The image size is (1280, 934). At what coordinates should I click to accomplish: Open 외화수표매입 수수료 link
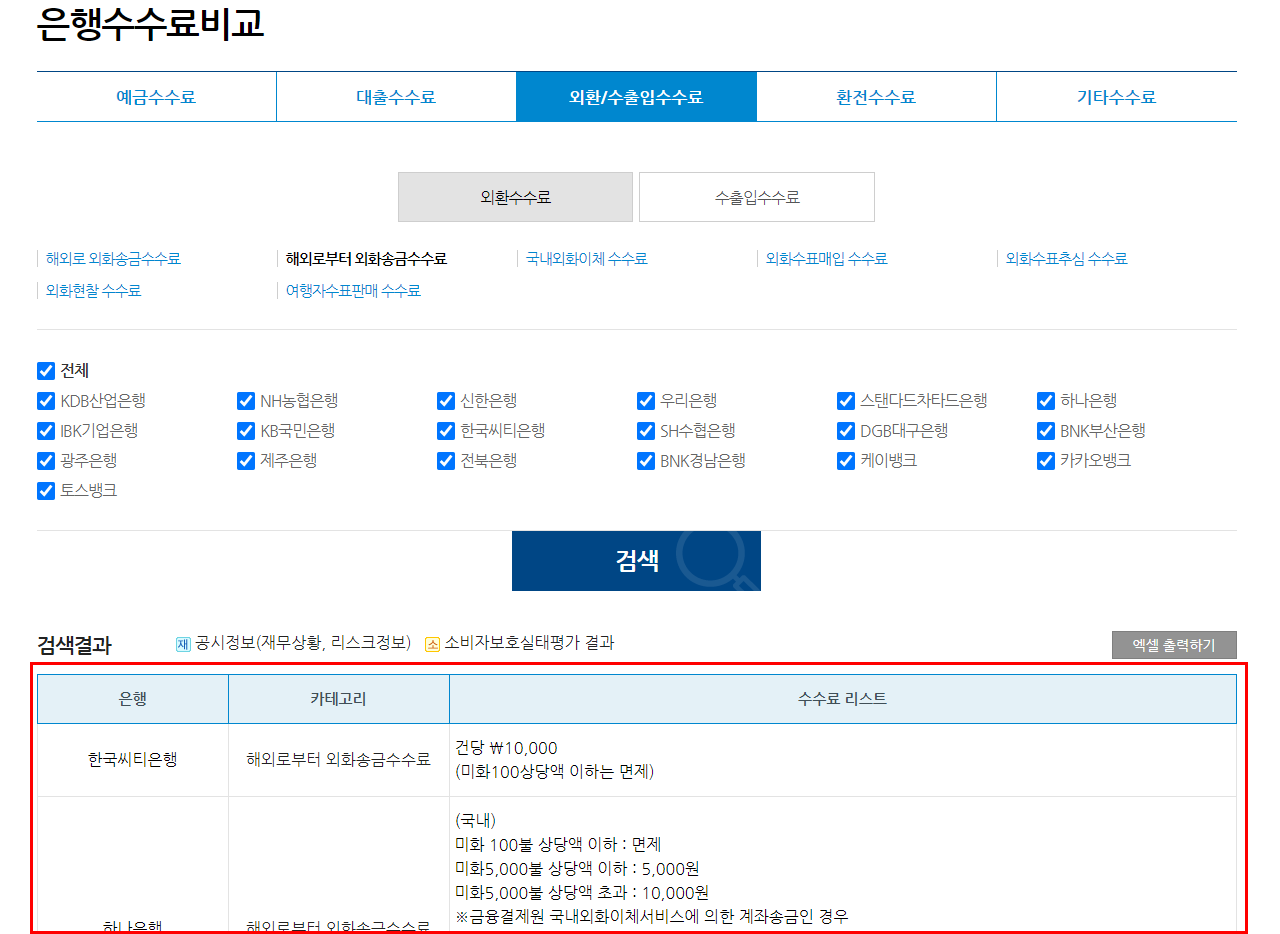pyautogui.click(x=826, y=259)
